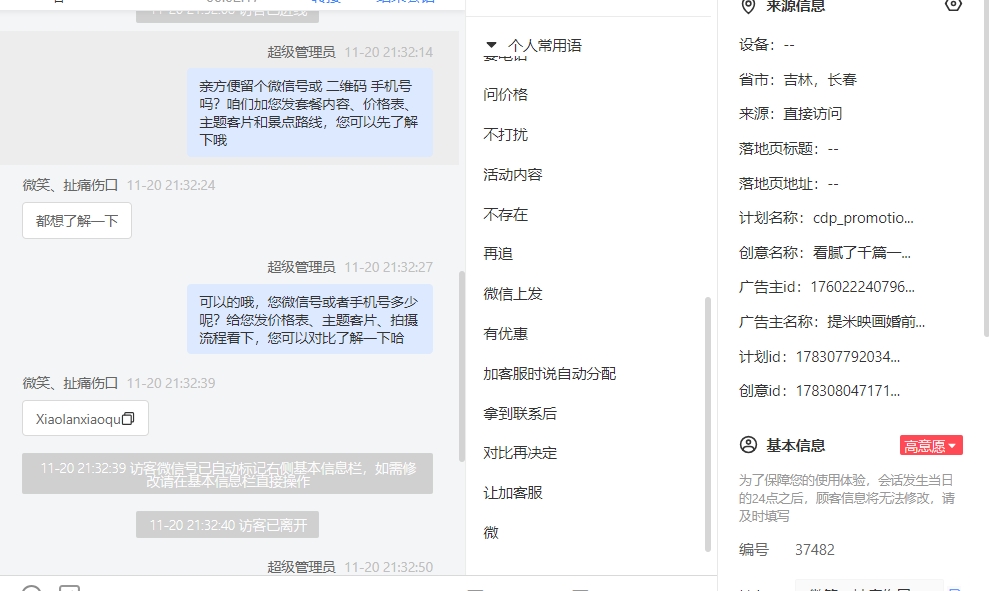This screenshot has height=591, width=989.
Task: Select the quick phrase 问价格
Action: pos(505,95)
